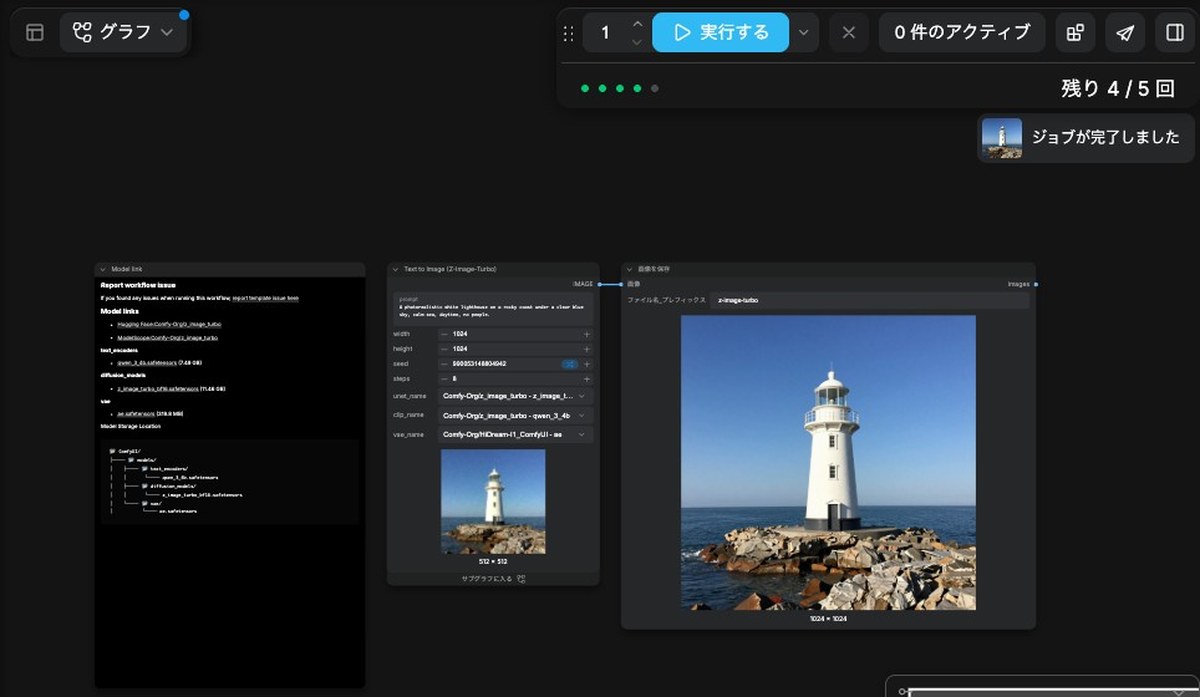Open the グラフ view dropdown
1200x697 pixels.
[x=123, y=32]
